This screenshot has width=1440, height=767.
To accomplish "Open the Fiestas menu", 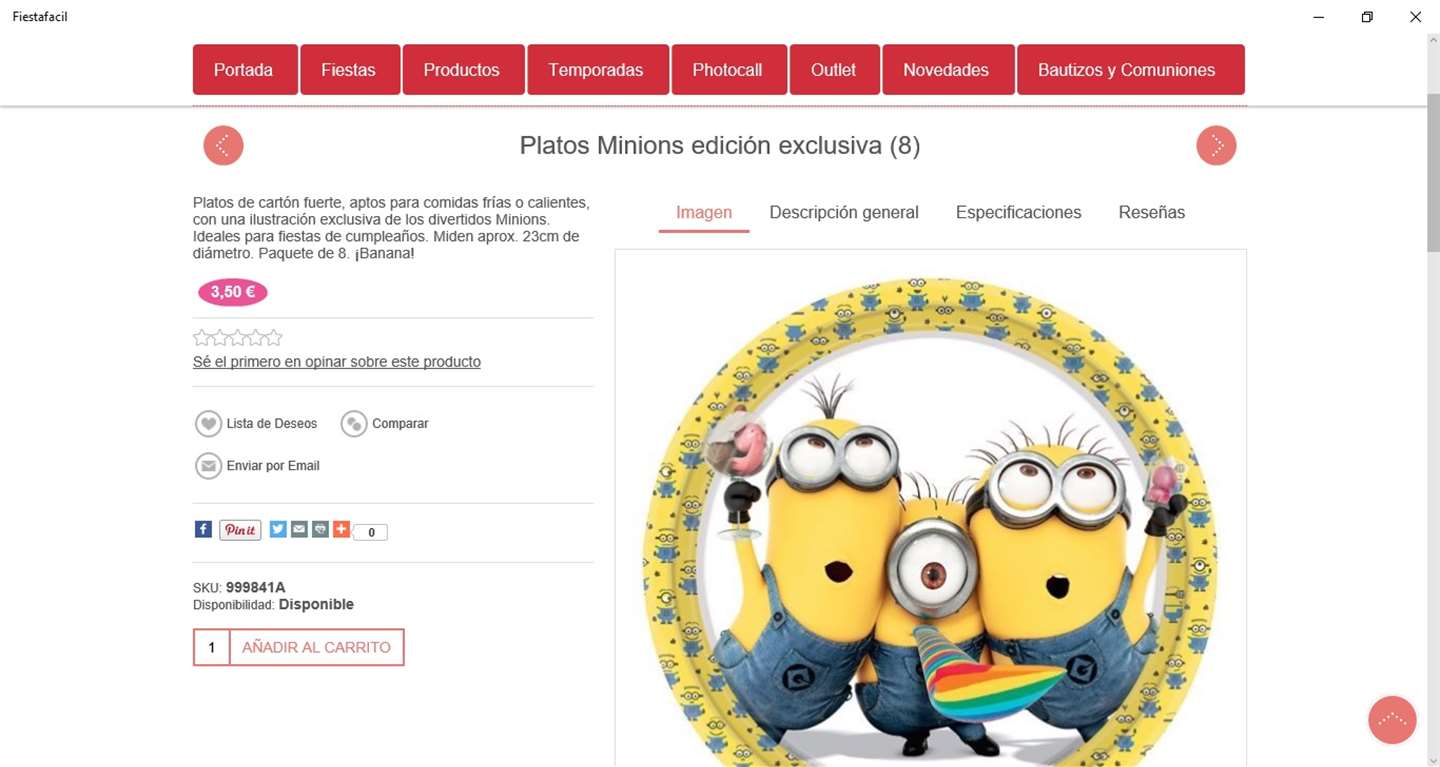I will pos(349,70).
